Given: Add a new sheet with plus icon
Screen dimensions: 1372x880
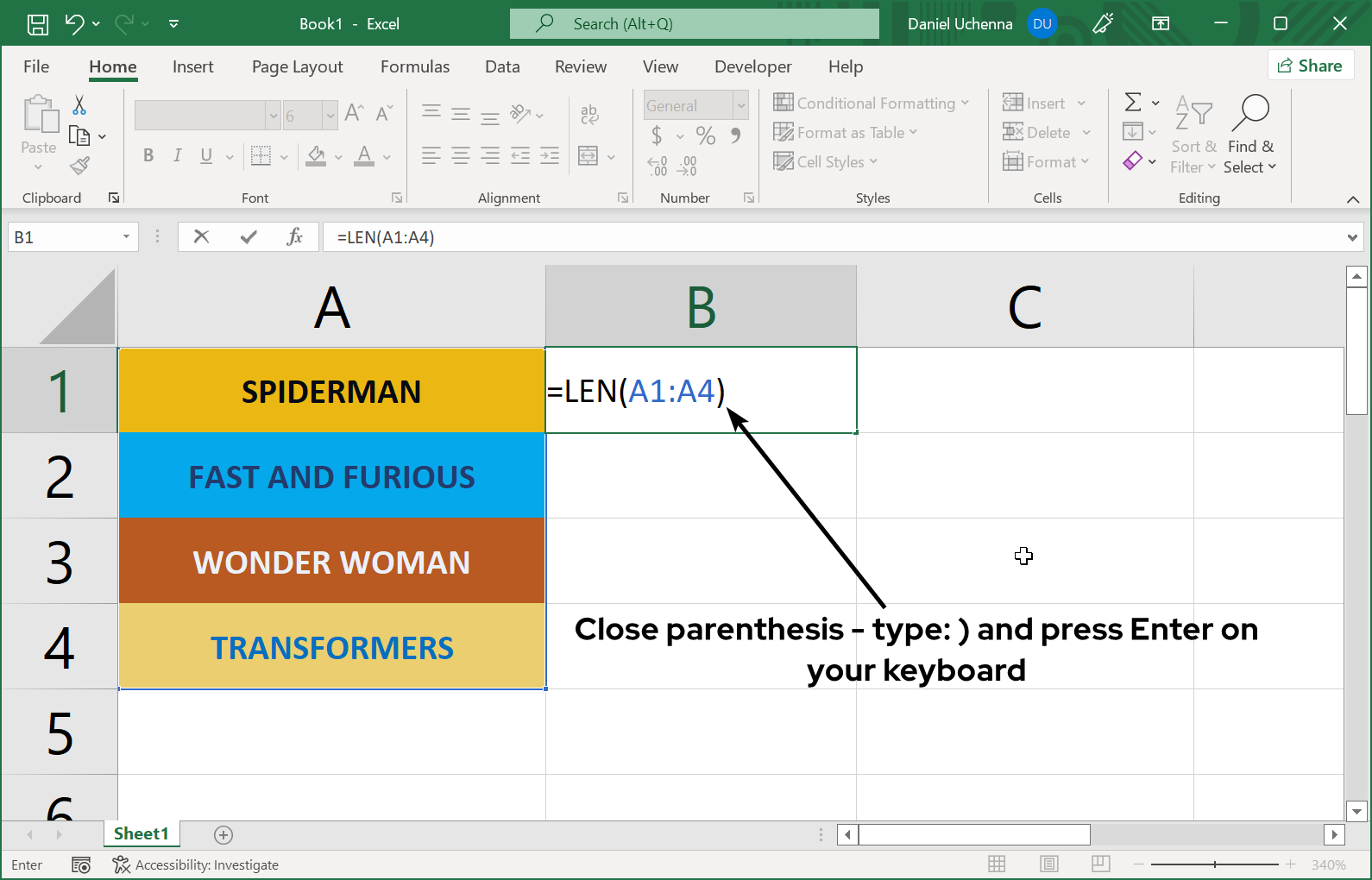Looking at the screenshot, I should (x=223, y=834).
